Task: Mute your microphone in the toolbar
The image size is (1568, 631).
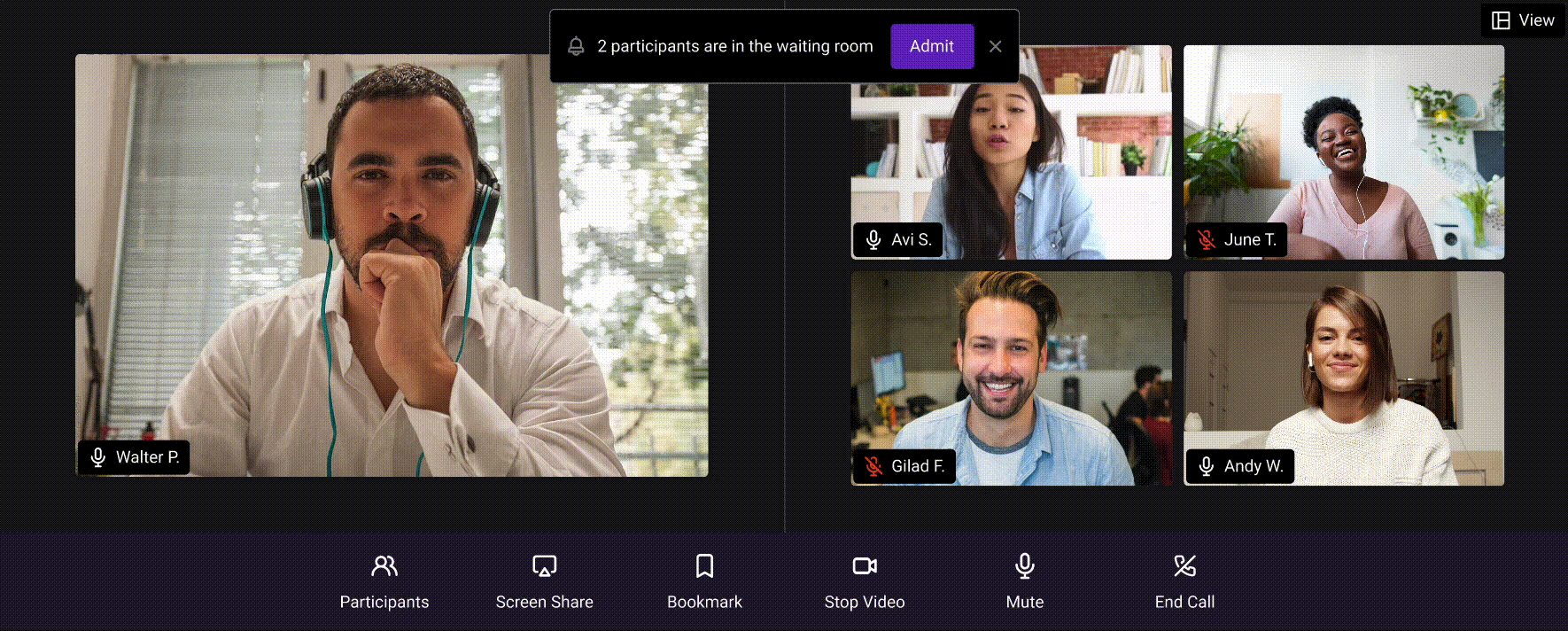Action: click(1025, 582)
